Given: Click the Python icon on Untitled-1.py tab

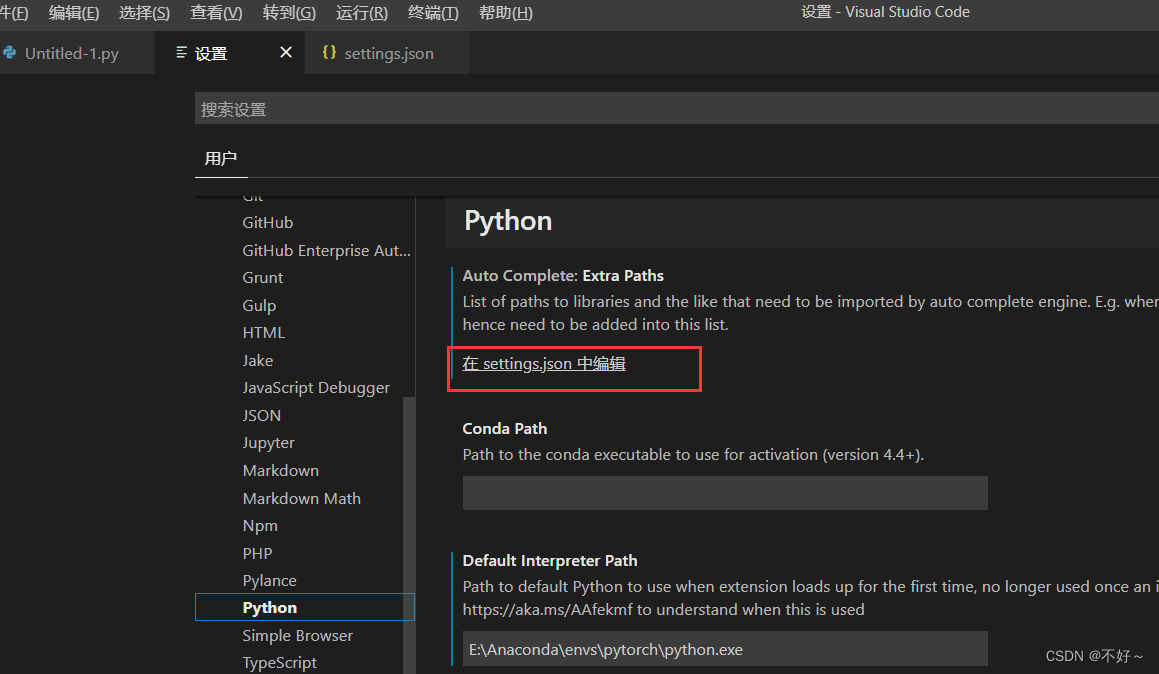Looking at the screenshot, I should click(10, 52).
